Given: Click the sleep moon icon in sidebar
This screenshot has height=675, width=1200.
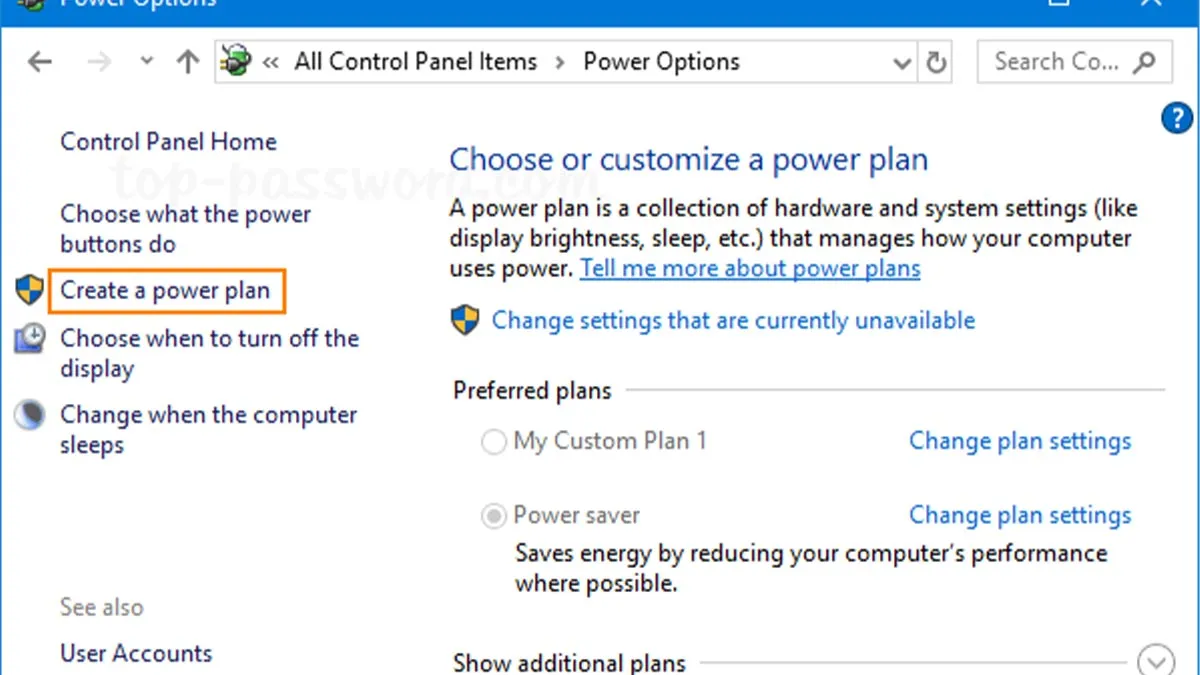Looking at the screenshot, I should pos(30,415).
